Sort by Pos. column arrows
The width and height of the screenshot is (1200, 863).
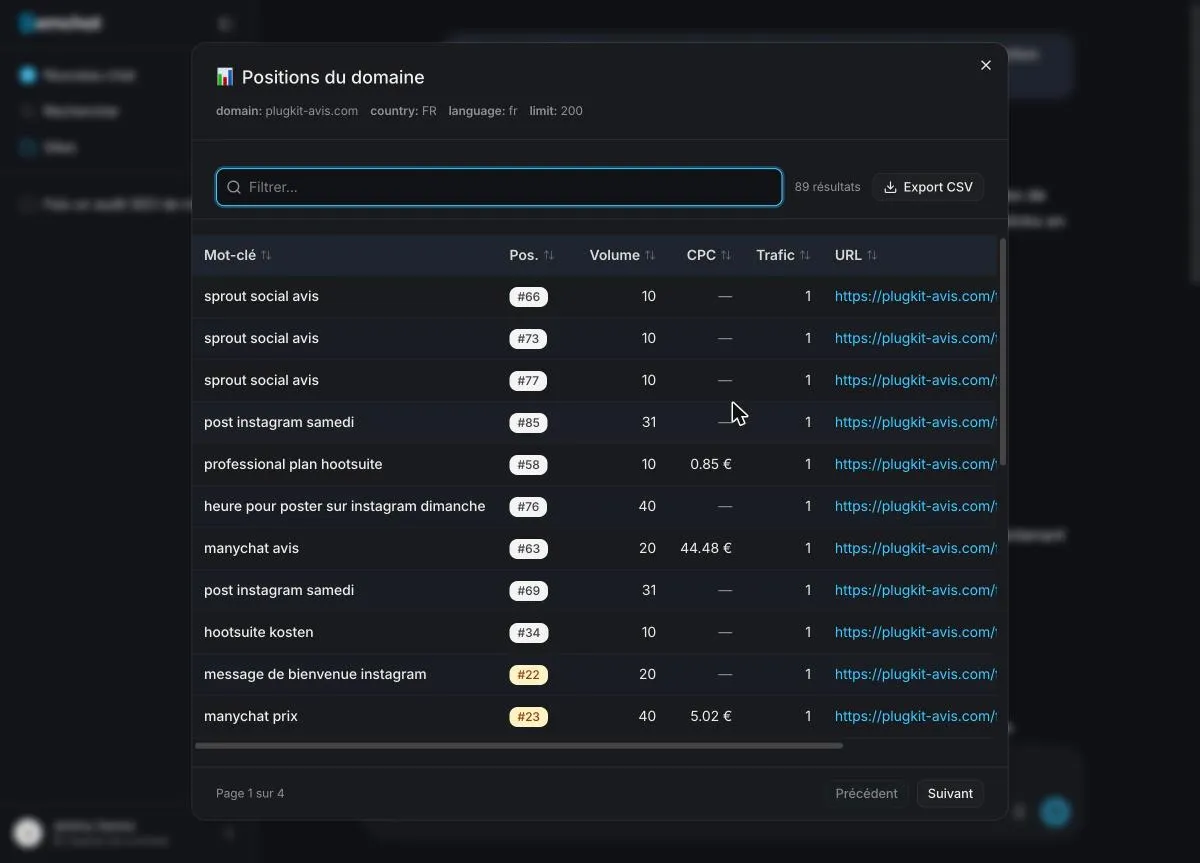[x=549, y=255]
